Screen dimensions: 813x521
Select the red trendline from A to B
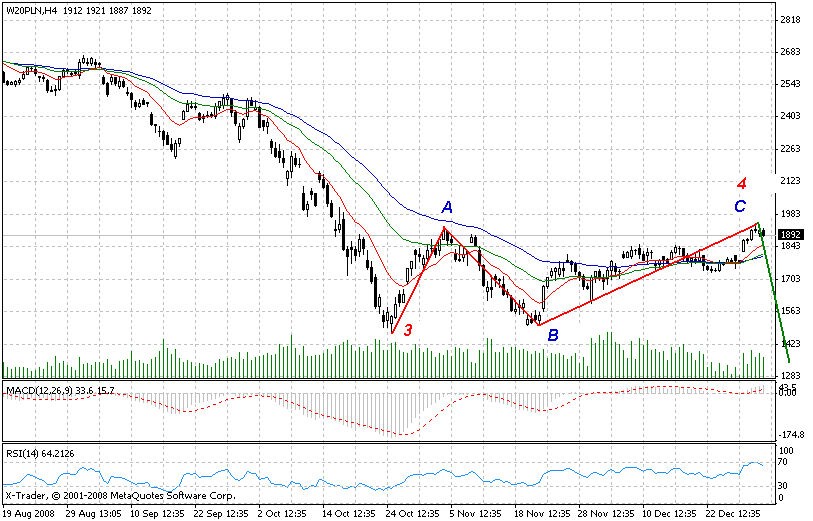coord(492,276)
